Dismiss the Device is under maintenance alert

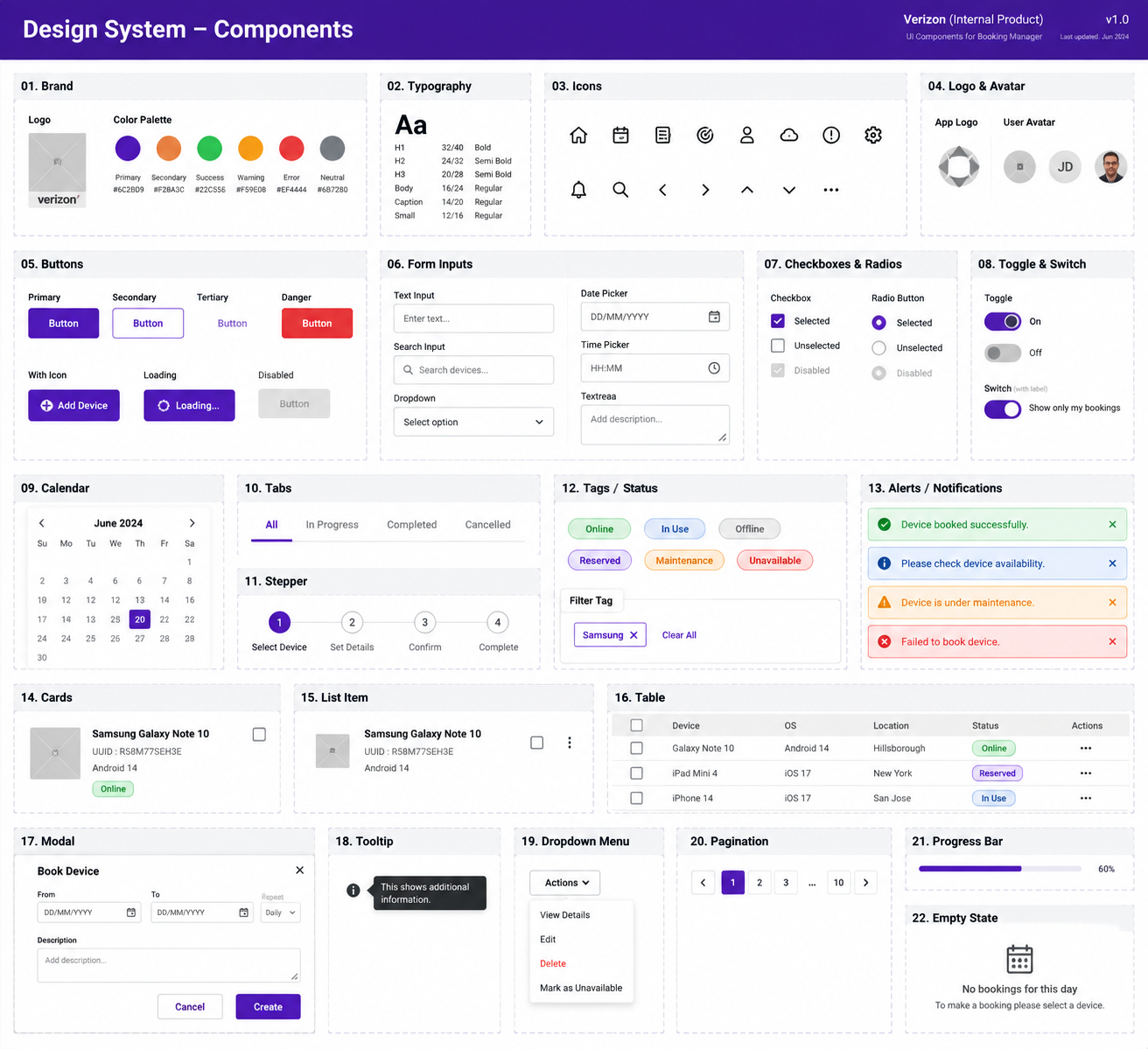click(1112, 603)
